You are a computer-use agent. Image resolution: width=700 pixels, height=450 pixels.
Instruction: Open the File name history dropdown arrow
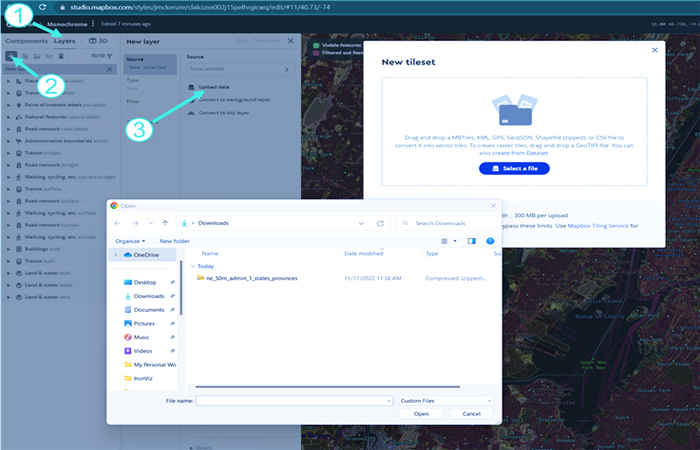click(x=388, y=400)
